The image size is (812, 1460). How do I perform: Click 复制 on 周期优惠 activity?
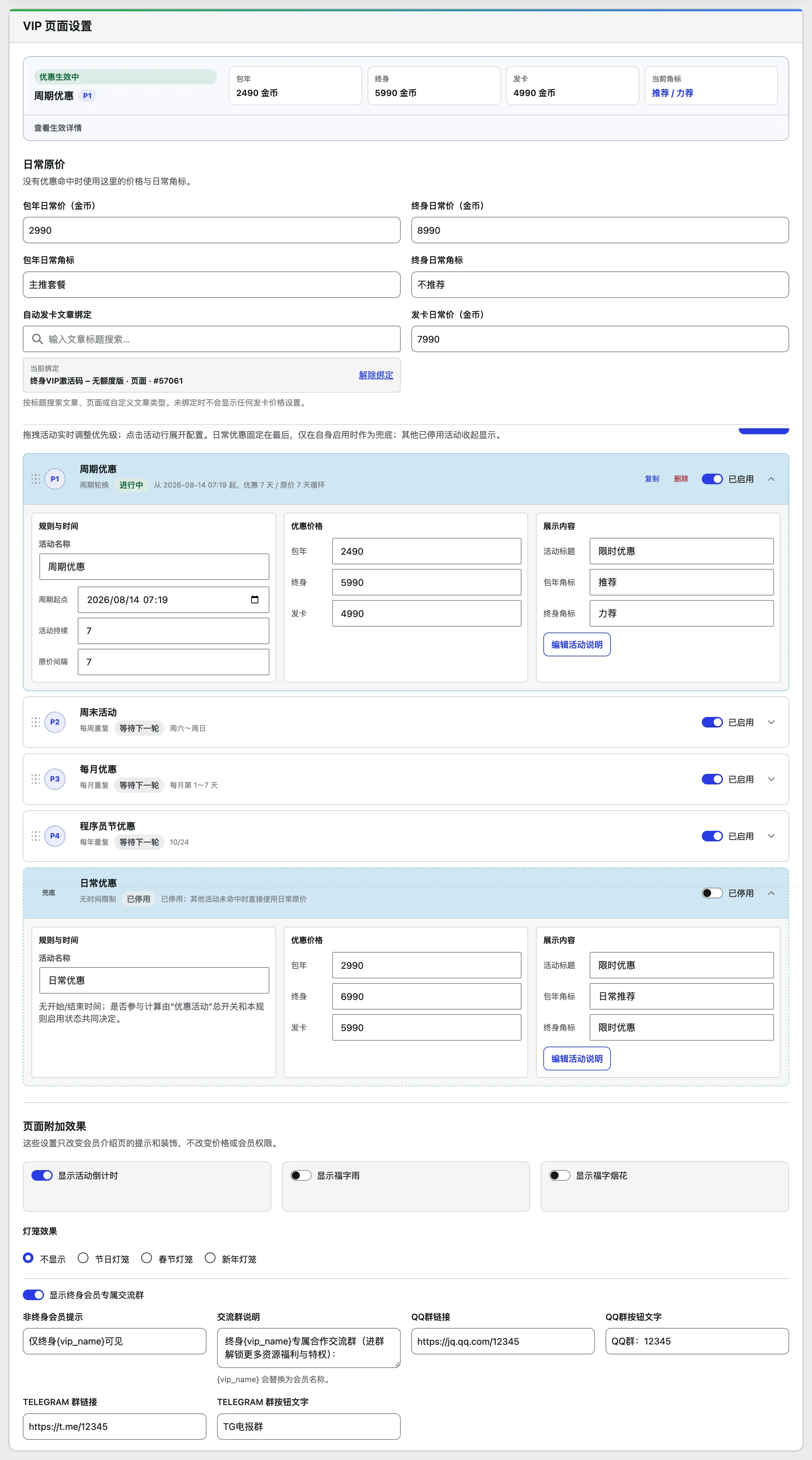tap(652, 479)
